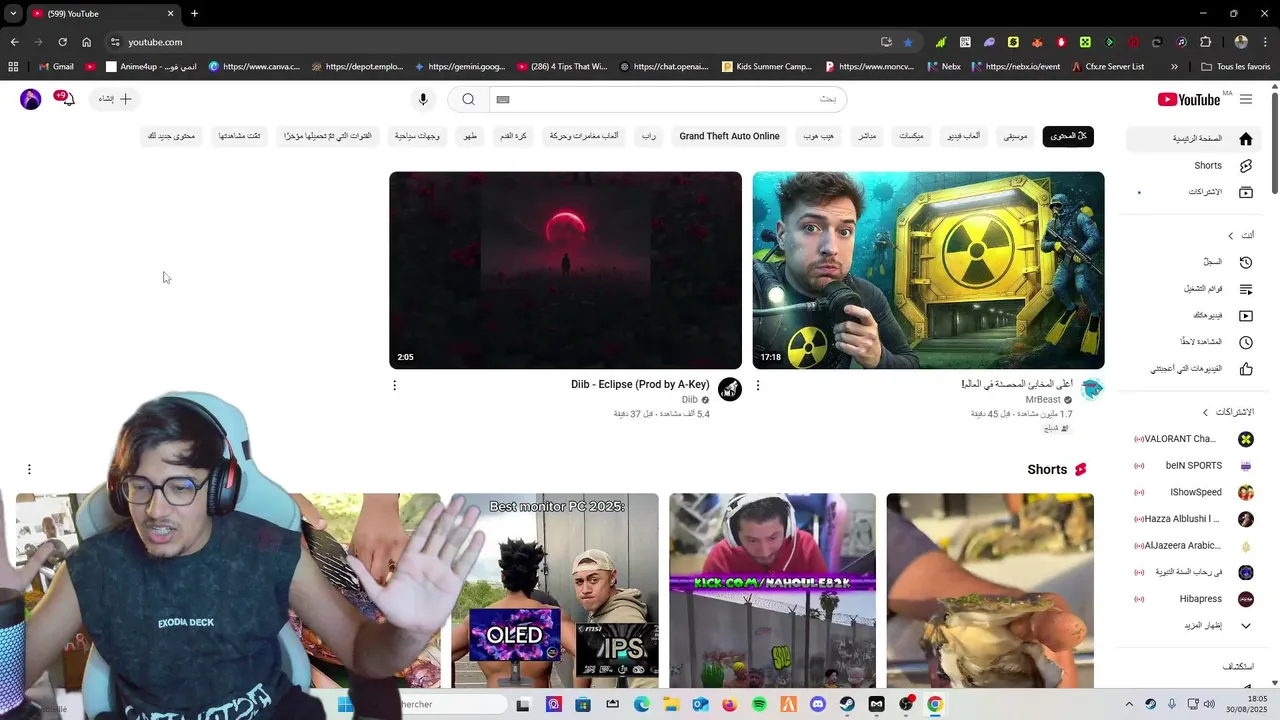Open Hibapress channel subscription
This screenshot has height=720, width=1280.
(x=1193, y=599)
